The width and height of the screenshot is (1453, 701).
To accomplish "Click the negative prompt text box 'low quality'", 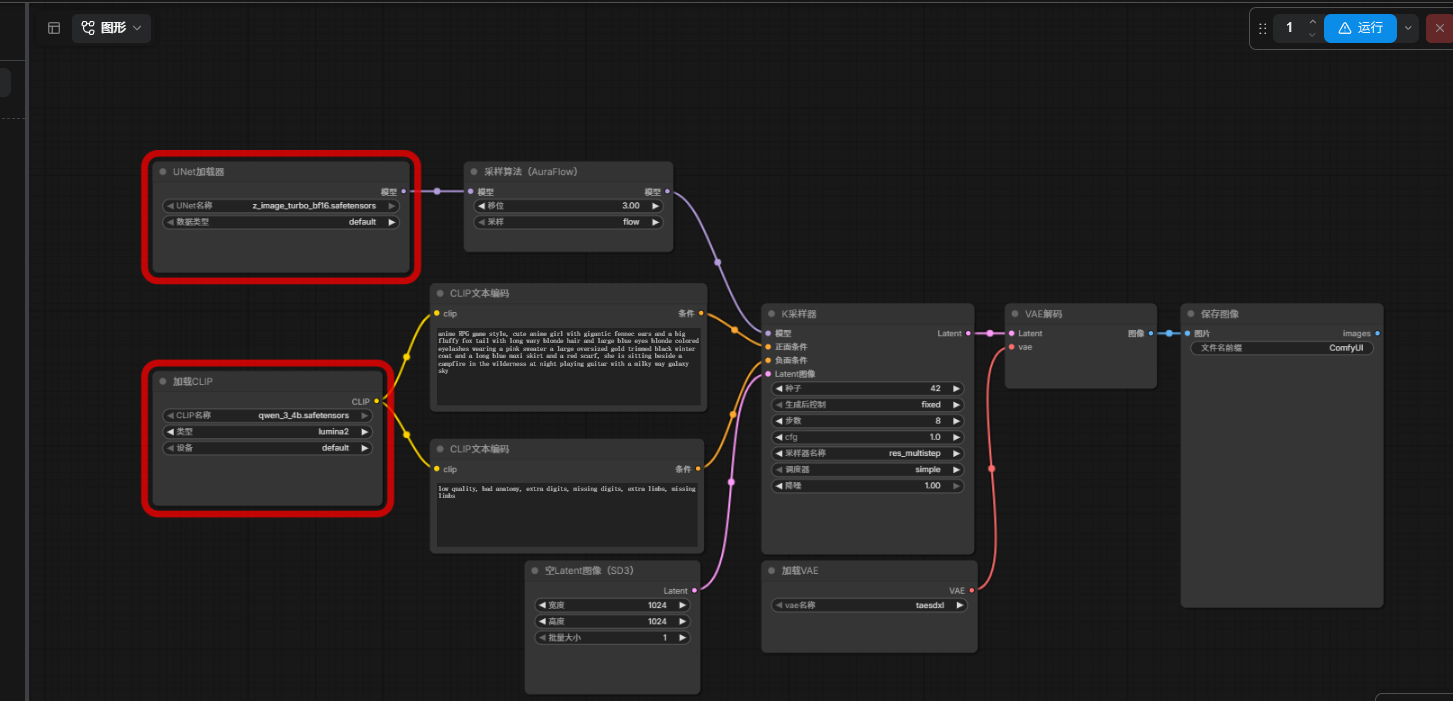I will point(567,514).
